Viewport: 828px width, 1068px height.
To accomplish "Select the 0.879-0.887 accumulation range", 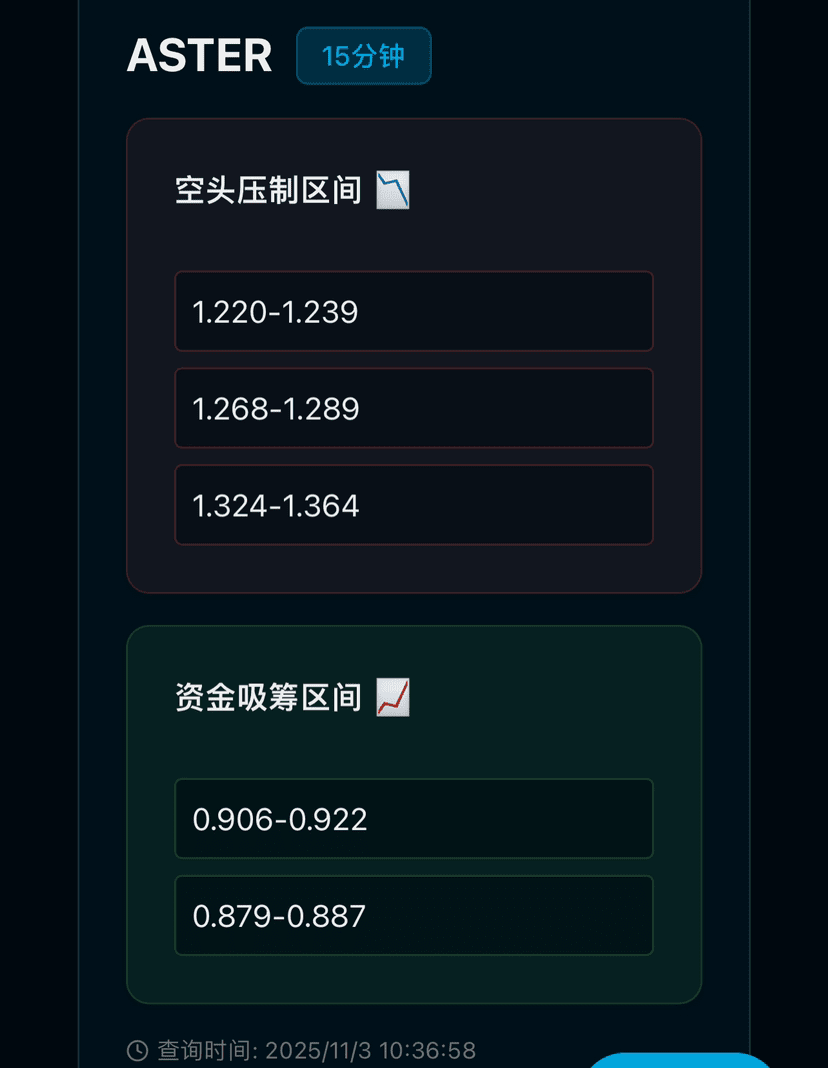I will click(x=414, y=915).
